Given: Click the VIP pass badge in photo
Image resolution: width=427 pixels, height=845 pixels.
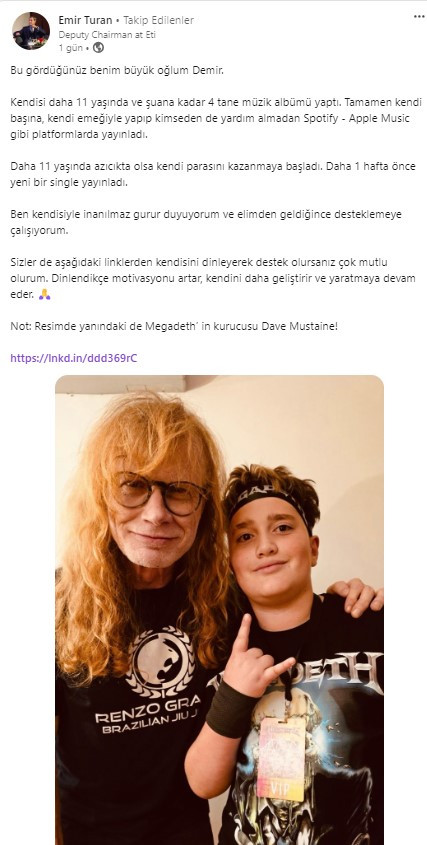Looking at the screenshot, I should click(280, 759).
